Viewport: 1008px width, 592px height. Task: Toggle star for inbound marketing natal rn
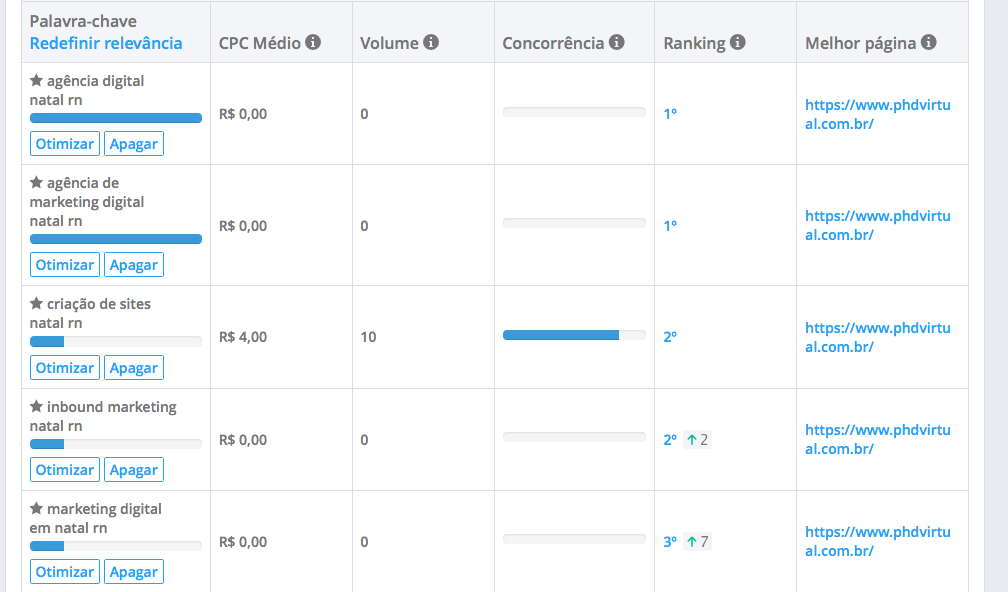point(37,406)
